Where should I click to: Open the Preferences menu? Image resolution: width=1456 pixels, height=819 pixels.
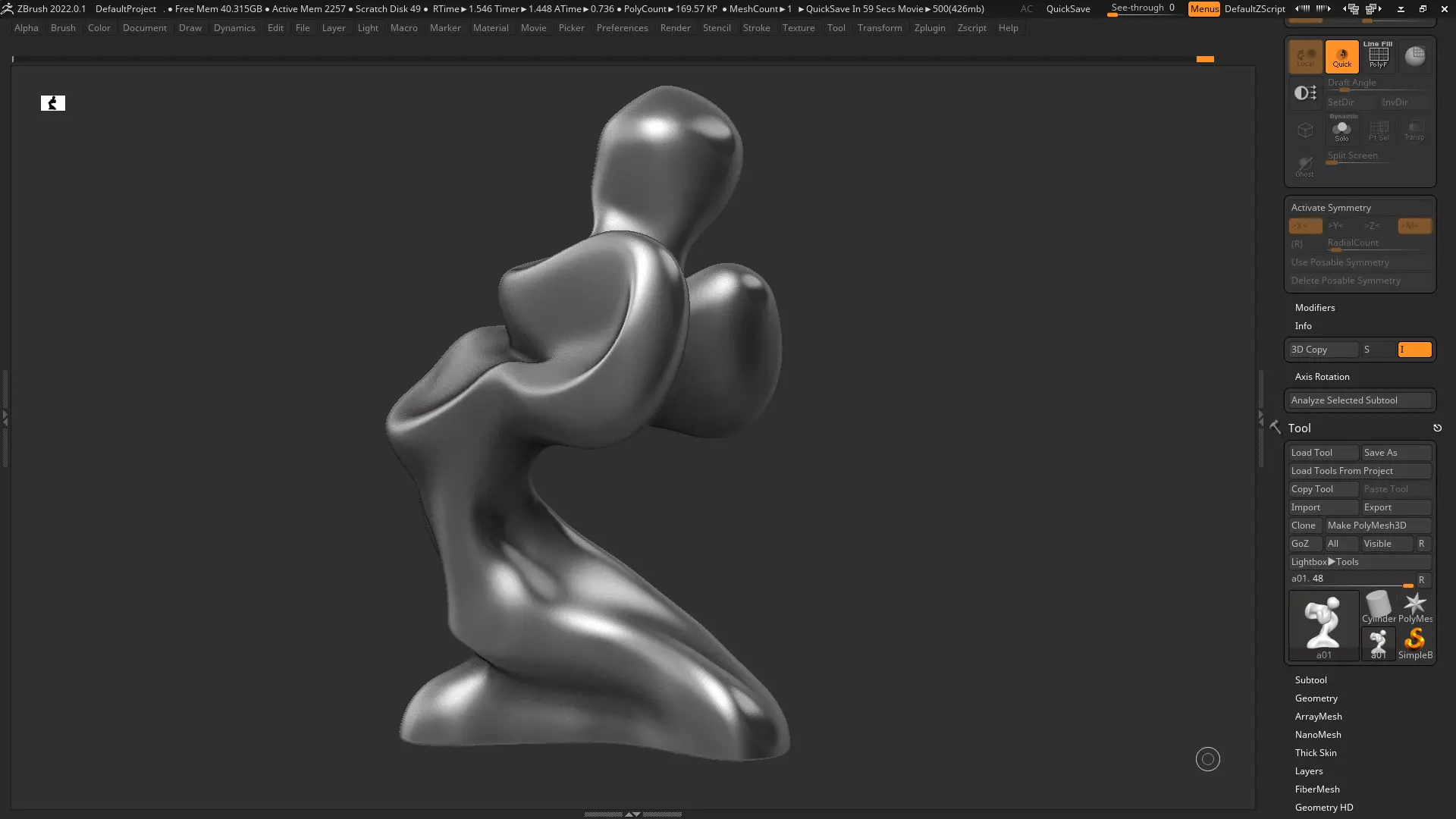click(x=622, y=28)
